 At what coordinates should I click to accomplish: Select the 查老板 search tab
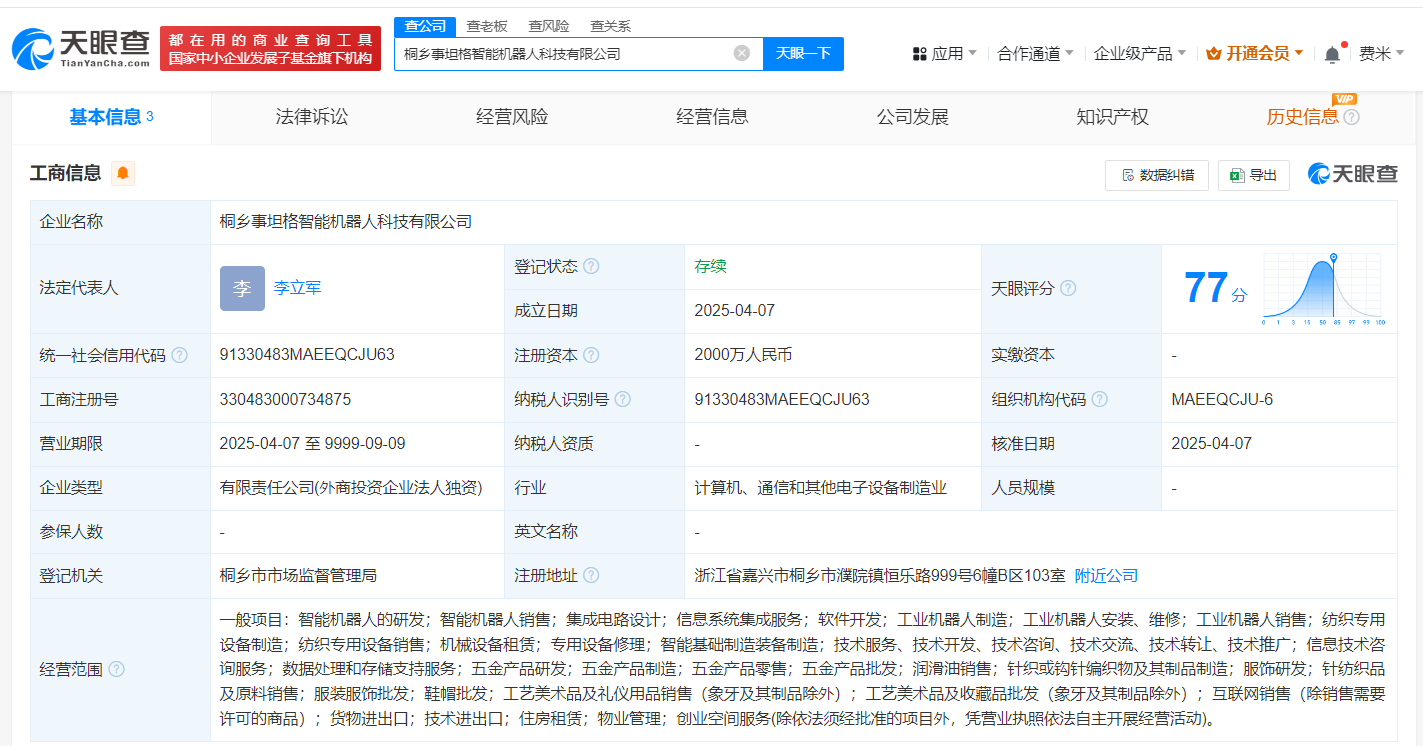click(x=487, y=26)
